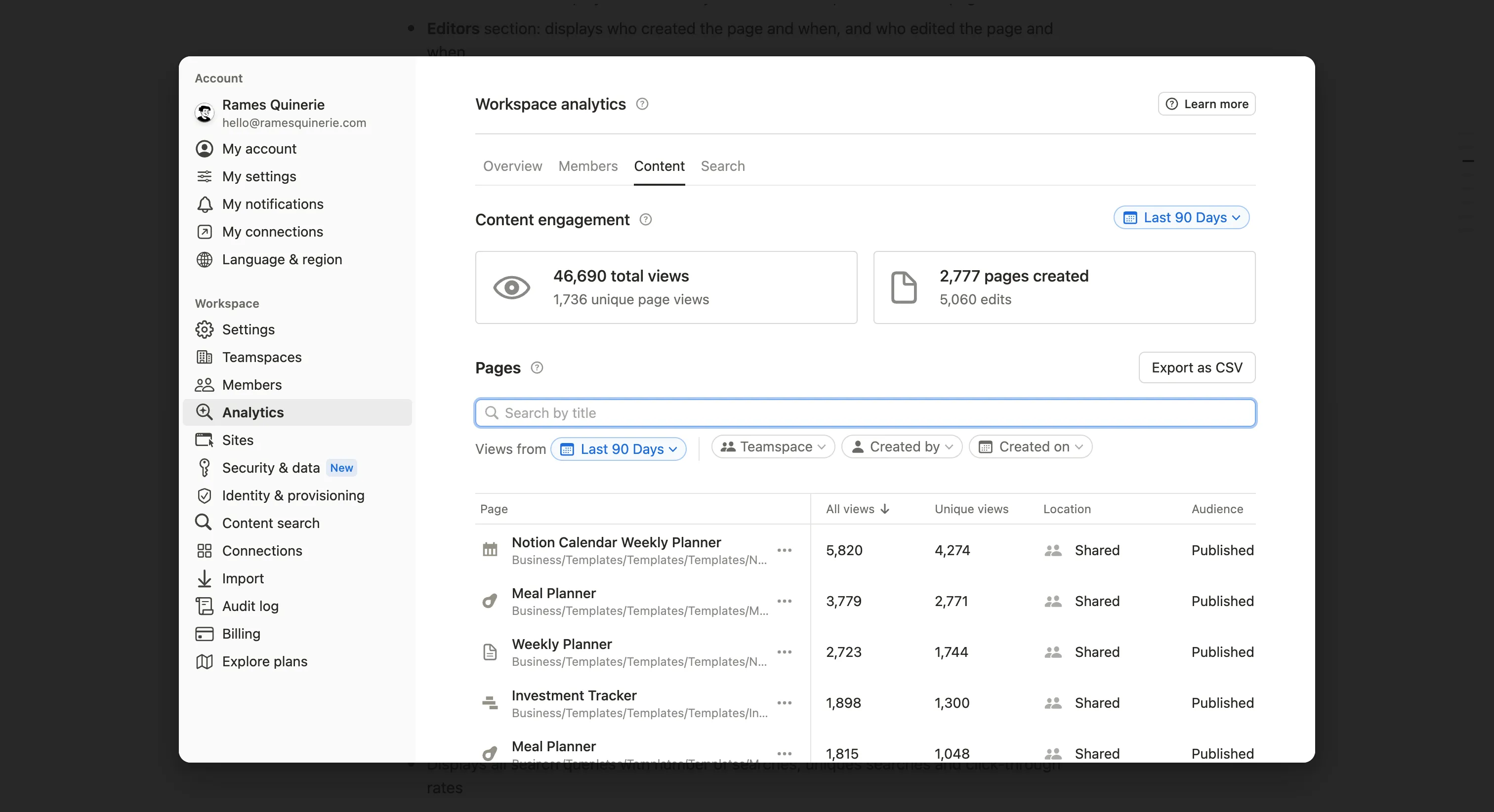Click the Security & data key icon
Image resolution: width=1494 pixels, height=812 pixels.
point(204,467)
